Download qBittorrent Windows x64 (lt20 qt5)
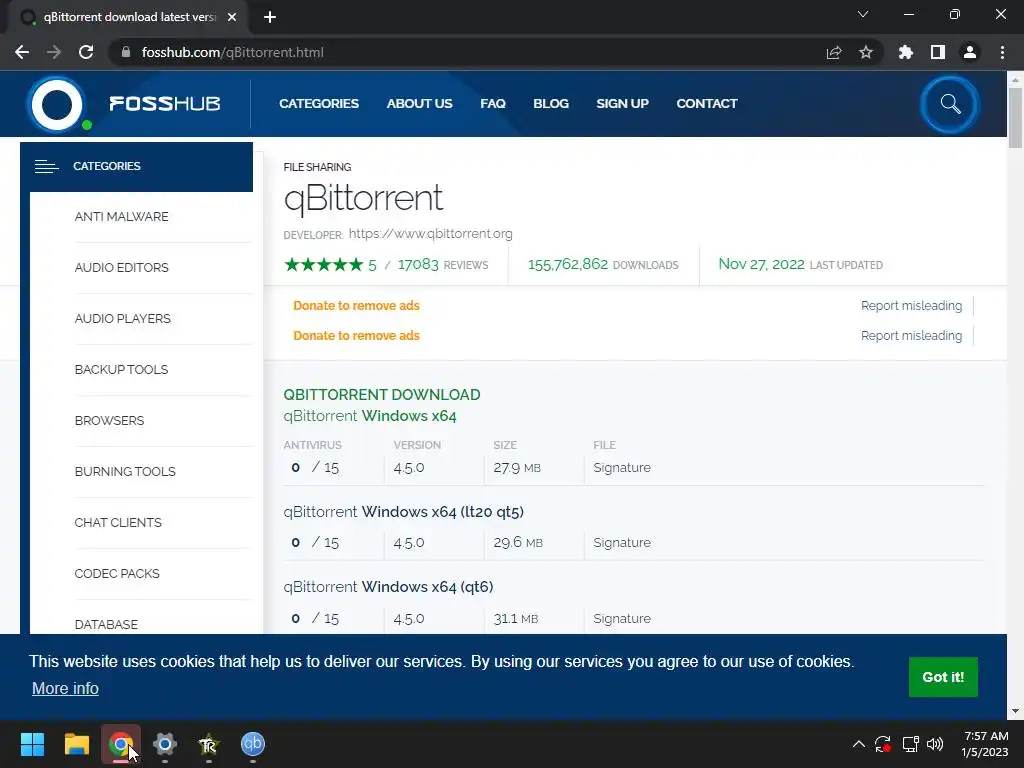The height and width of the screenshot is (768, 1024). pyautogui.click(x=404, y=512)
